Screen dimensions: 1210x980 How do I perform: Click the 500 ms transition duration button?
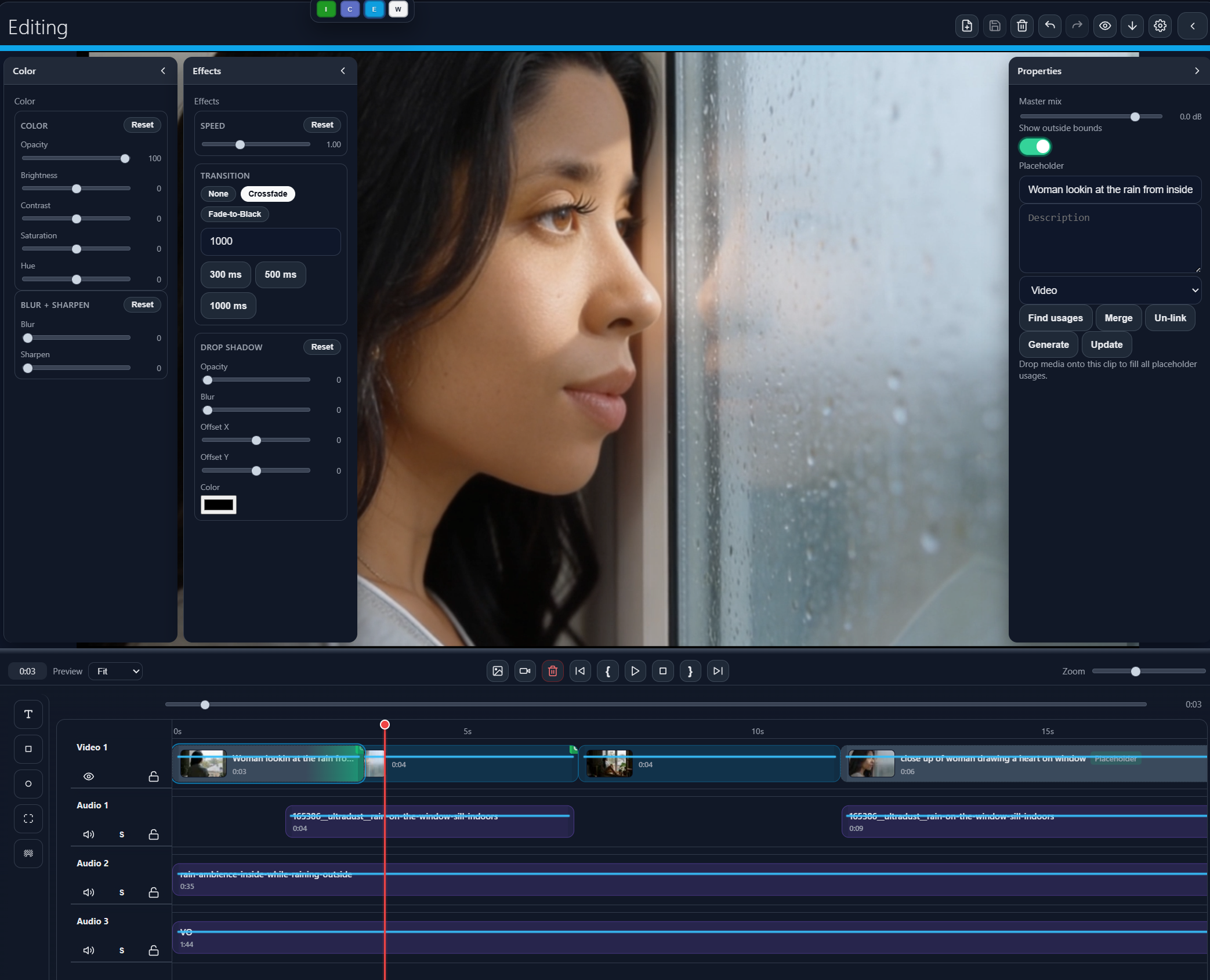[x=280, y=274]
